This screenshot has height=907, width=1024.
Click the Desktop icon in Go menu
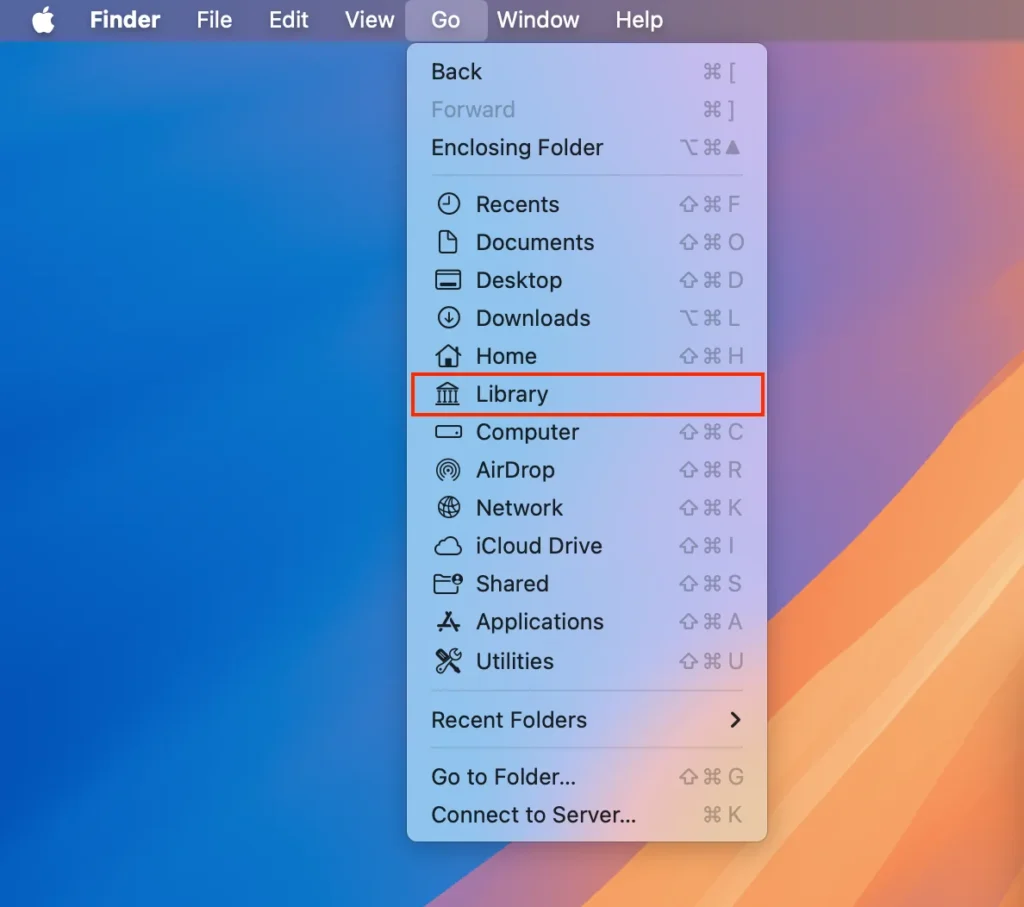[x=448, y=280]
